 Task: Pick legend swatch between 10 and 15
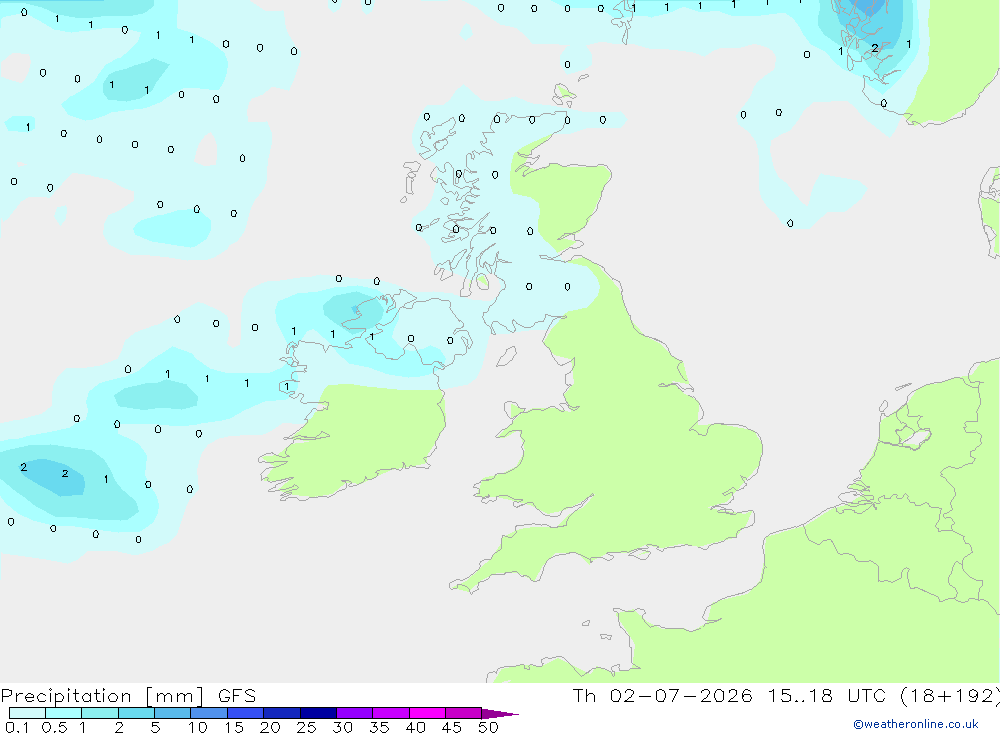click(209, 713)
